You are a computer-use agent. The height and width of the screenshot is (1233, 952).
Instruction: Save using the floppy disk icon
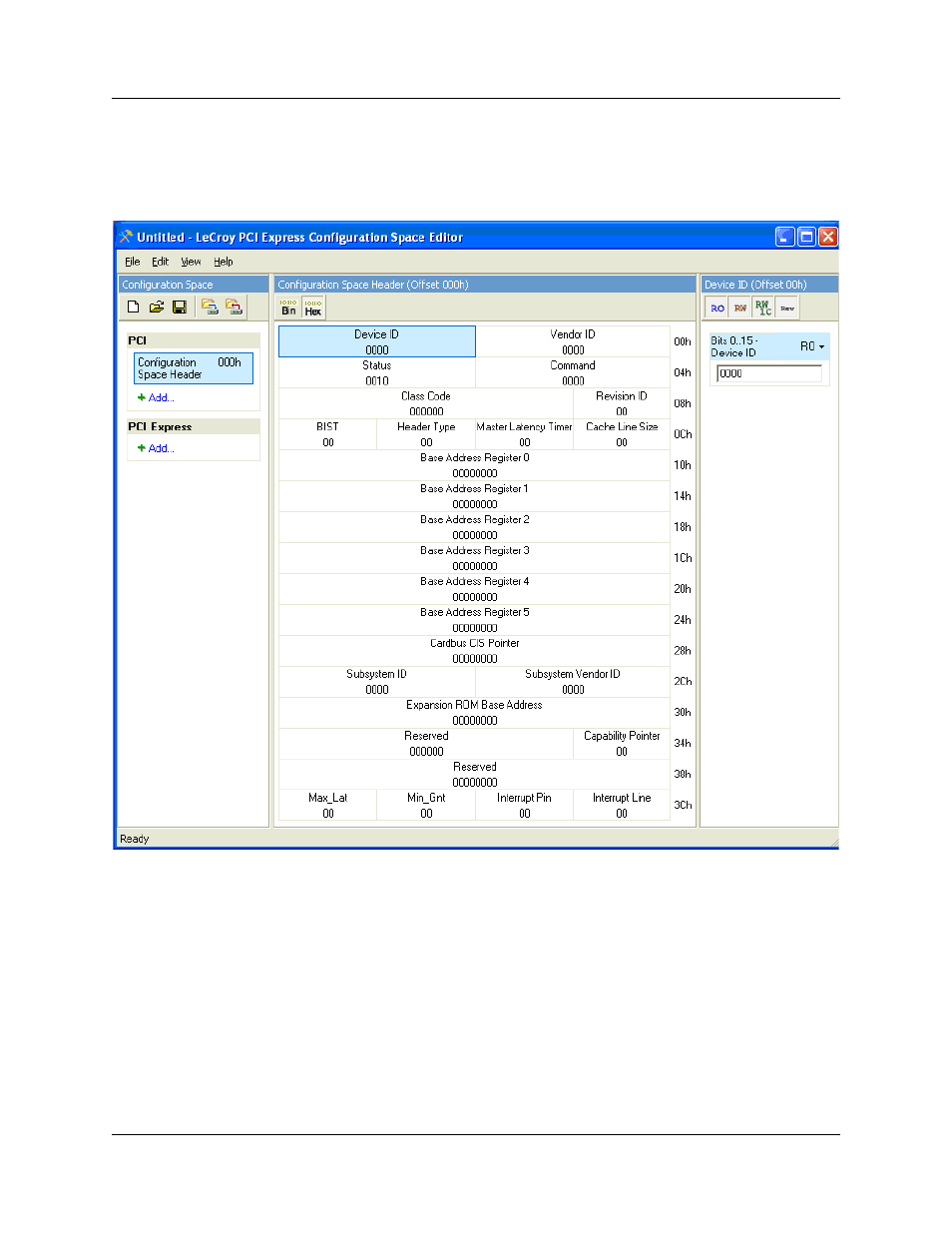pos(180,308)
